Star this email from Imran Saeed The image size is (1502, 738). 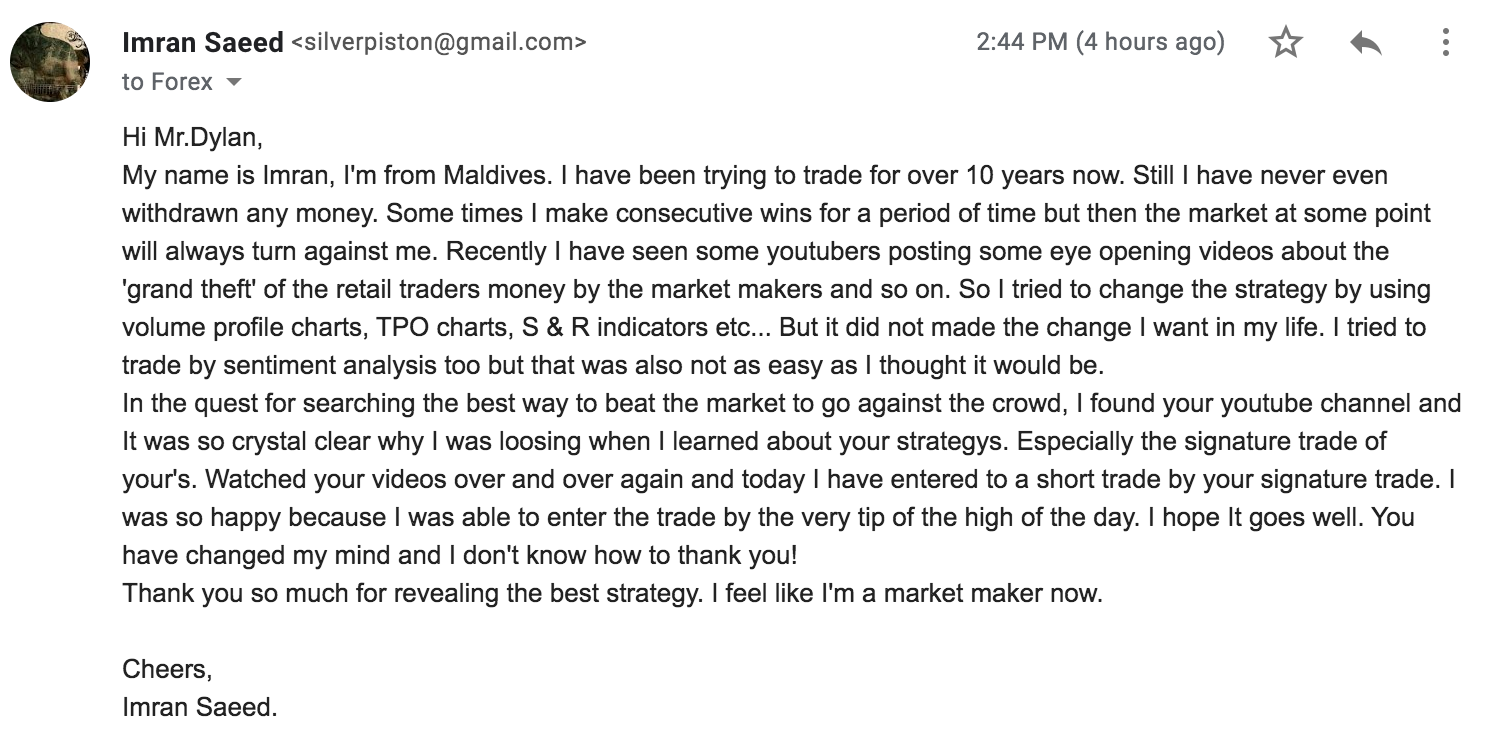(1285, 43)
